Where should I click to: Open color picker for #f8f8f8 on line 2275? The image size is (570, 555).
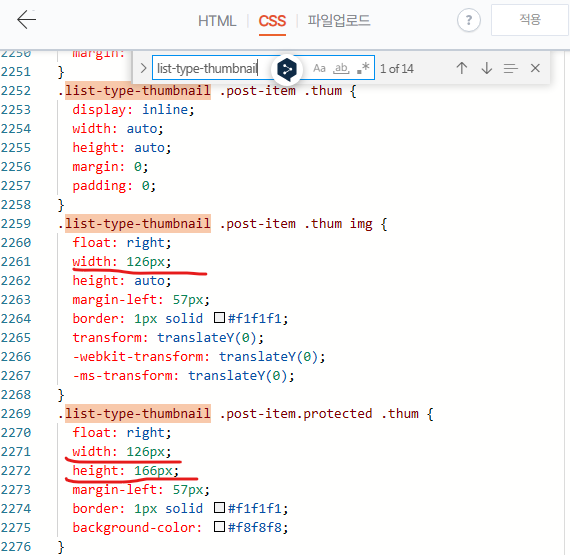click(x=219, y=526)
